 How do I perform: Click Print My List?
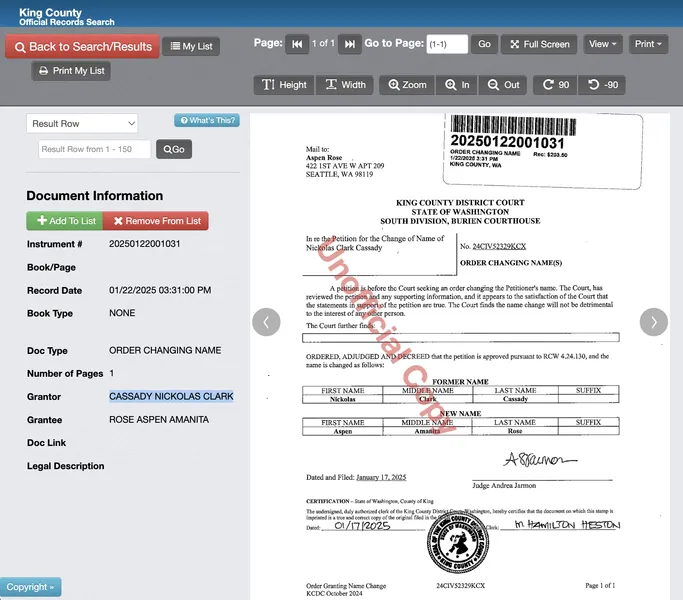click(71, 71)
